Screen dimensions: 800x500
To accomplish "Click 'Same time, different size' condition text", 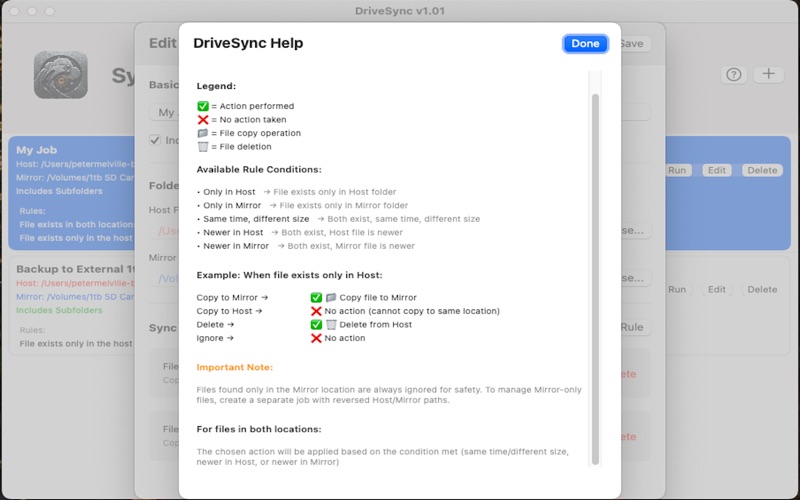I will (x=256, y=219).
